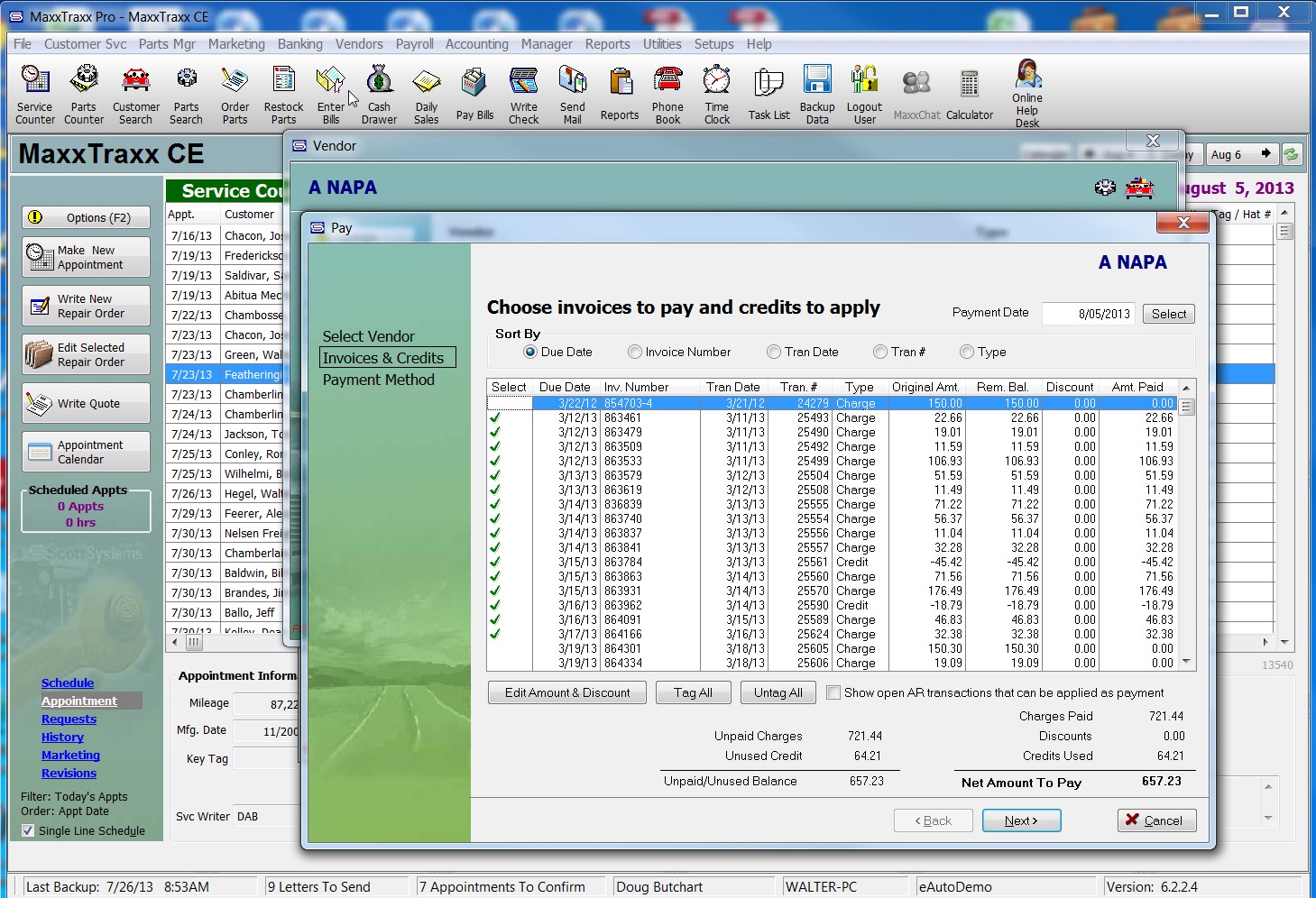Open the Cash Drawer icon
Screen dimensions: 1316x898
click(380, 95)
